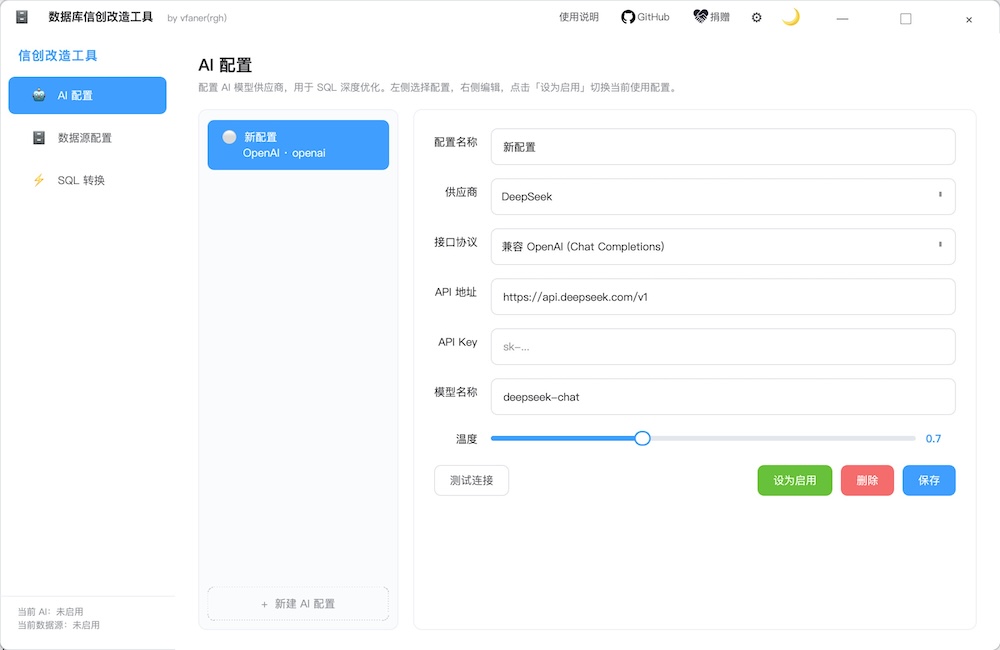
Task: Toggle dark mode moon icon
Action: (791, 17)
